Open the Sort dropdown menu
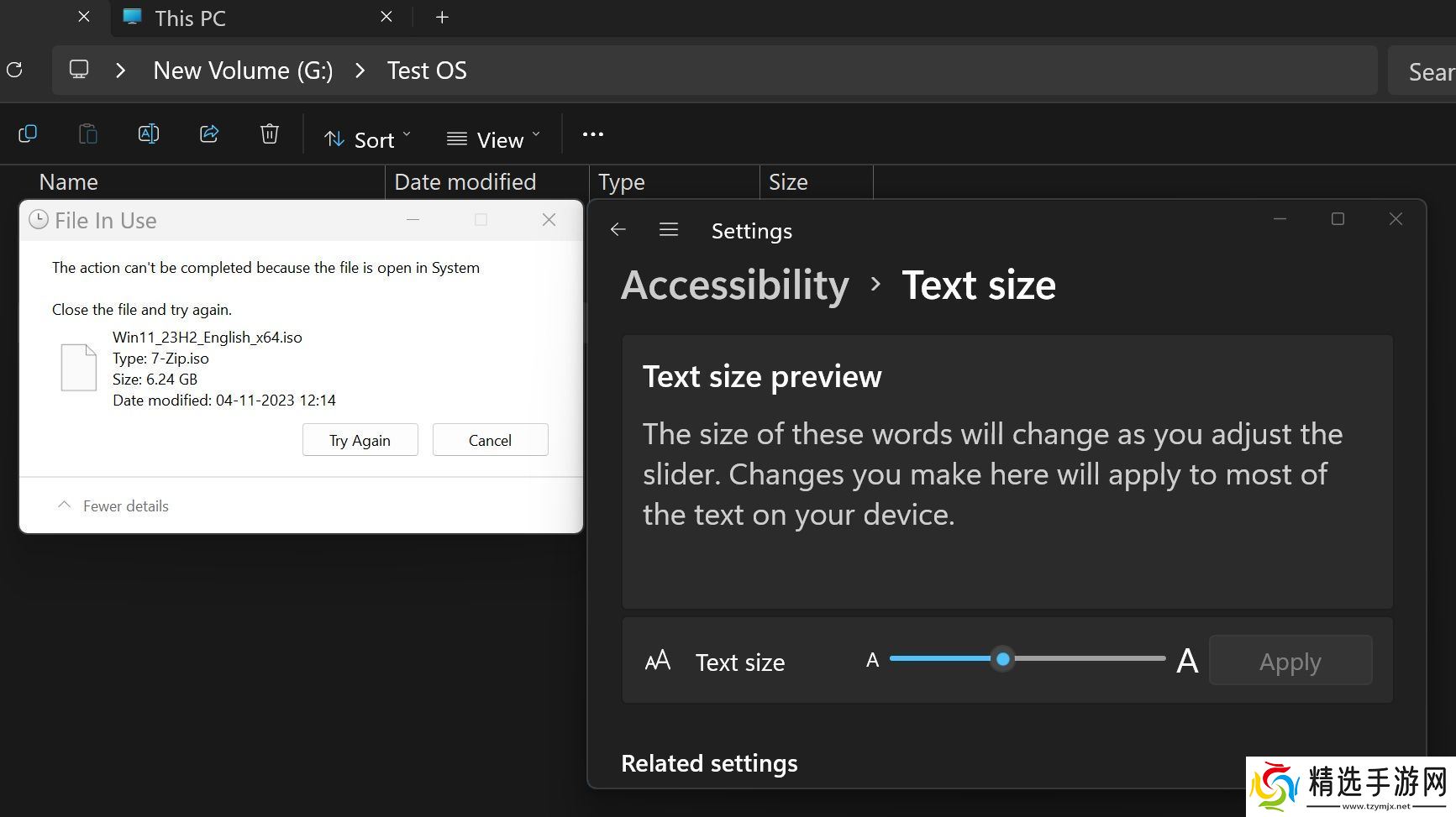Viewport: 1456px width, 817px height. [368, 139]
